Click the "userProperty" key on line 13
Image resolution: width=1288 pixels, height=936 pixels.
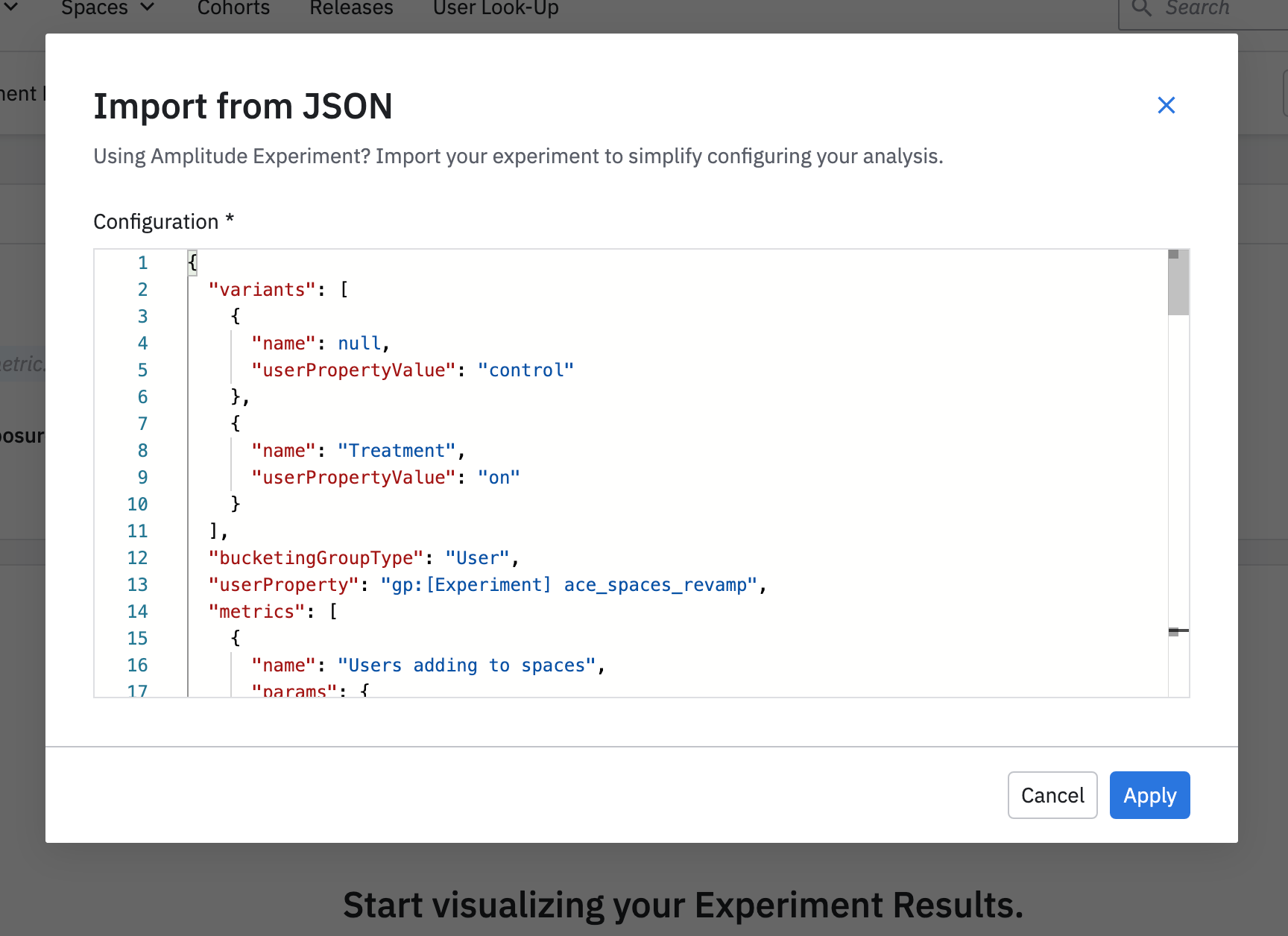point(284,584)
